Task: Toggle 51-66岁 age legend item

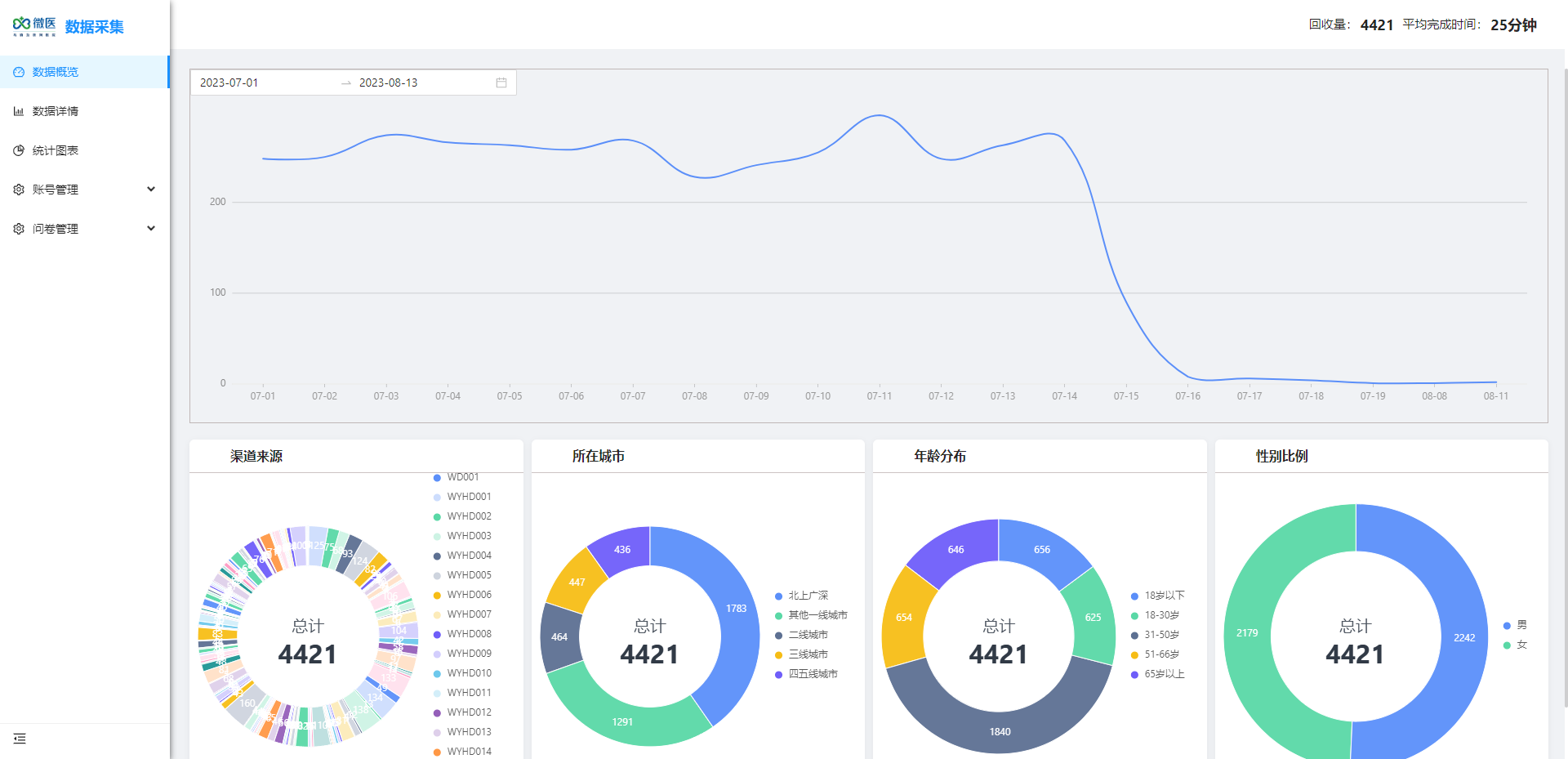Action: pyautogui.click(x=1155, y=654)
